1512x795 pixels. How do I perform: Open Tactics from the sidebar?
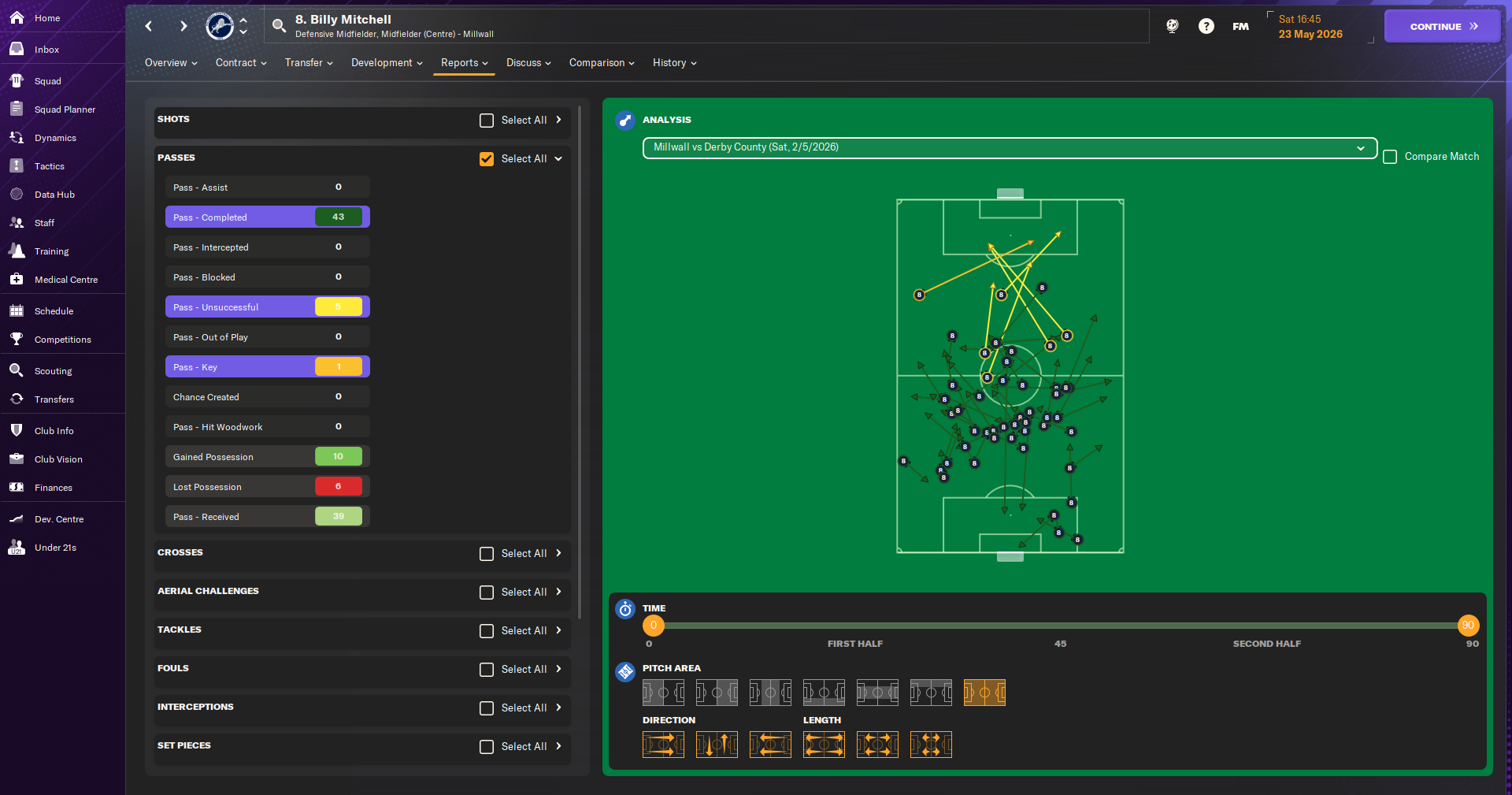coord(49,166)
